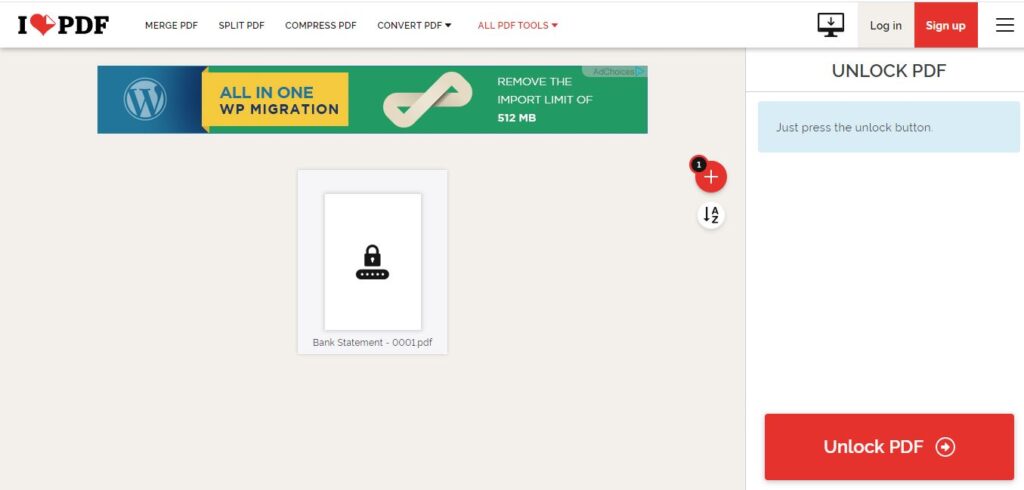Click the iLovePDF logo

click(63, 25)
